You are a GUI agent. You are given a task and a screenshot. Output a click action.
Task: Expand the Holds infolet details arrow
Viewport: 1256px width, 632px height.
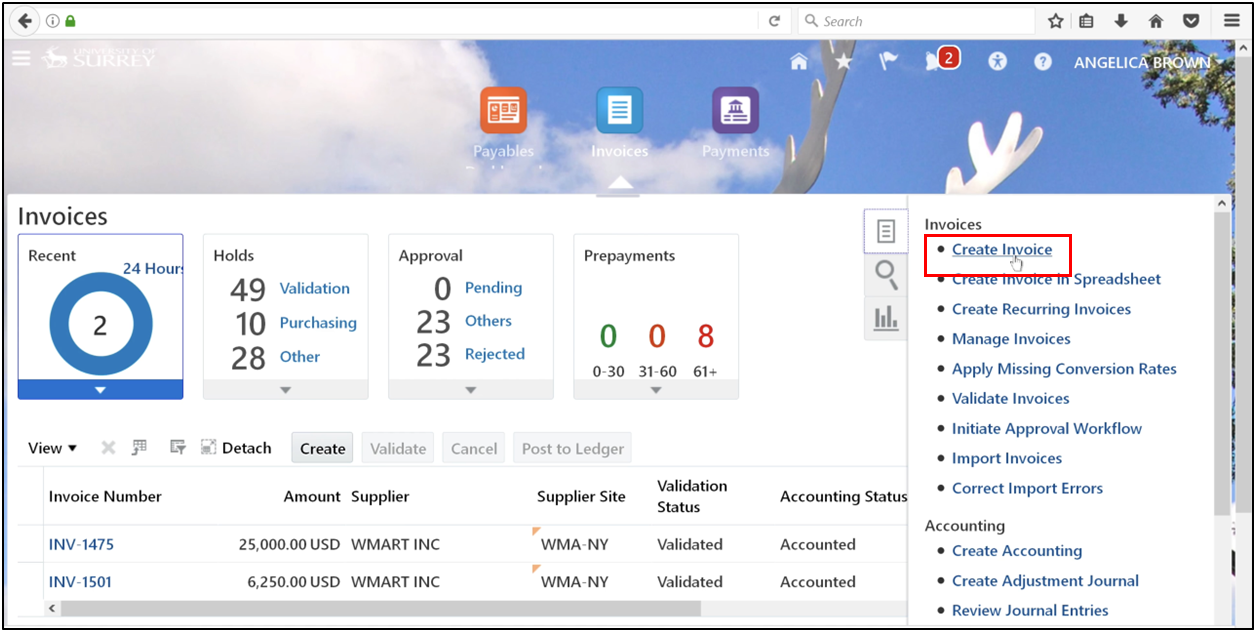285,388
